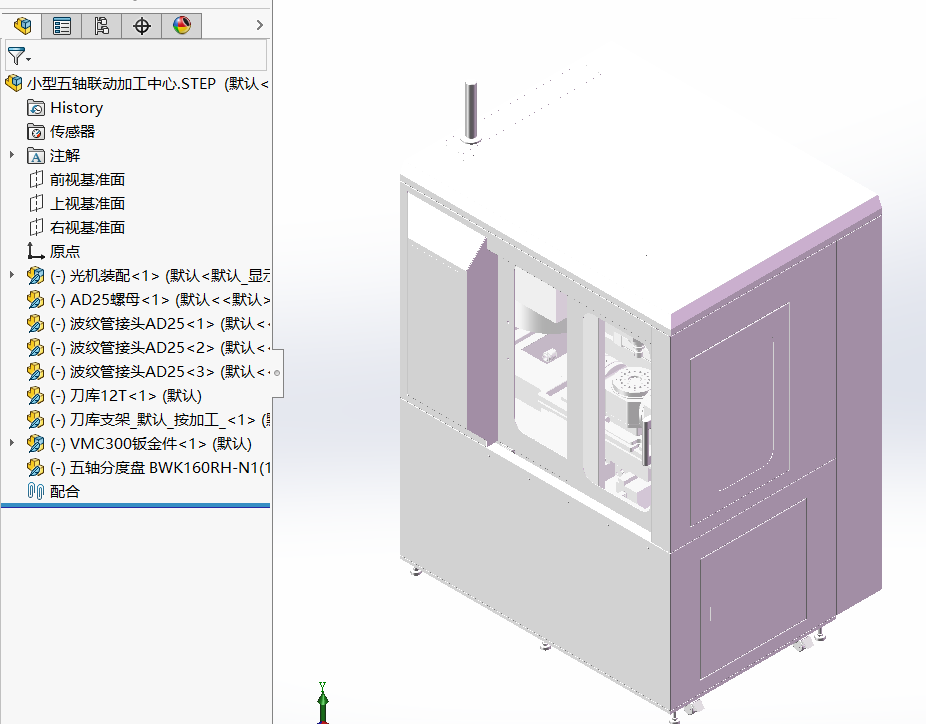Switch to the PropertyManager tab

click(62, 25)
